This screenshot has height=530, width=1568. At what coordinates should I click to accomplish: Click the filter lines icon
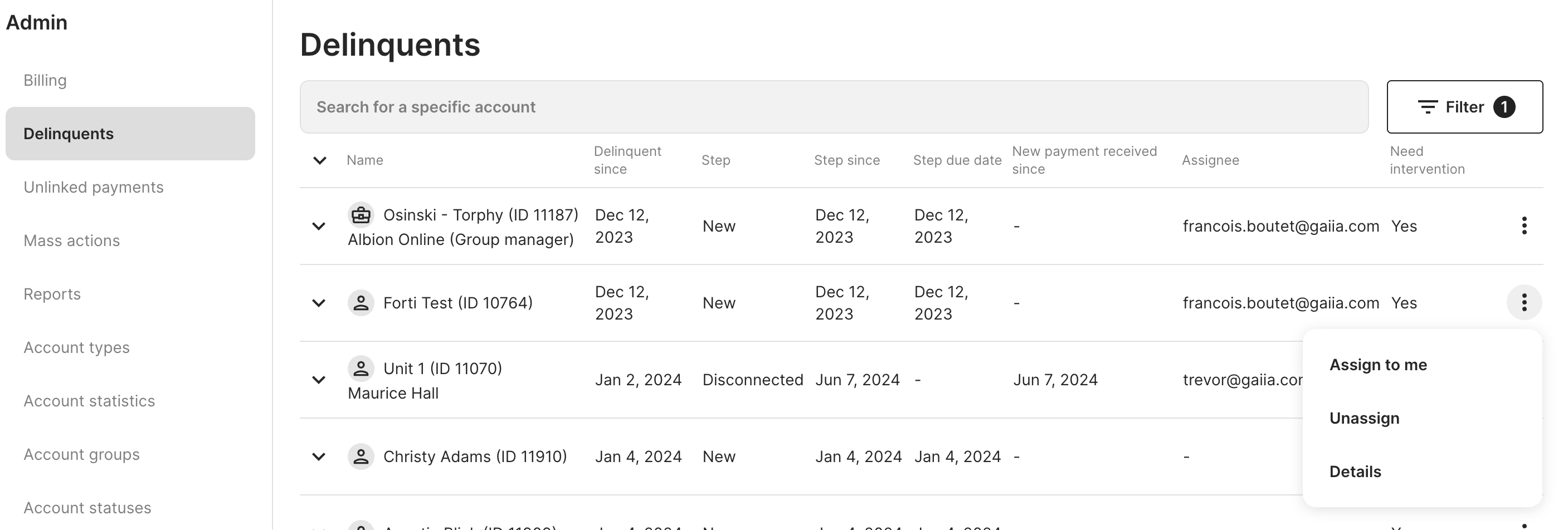pyautogui.click(x=1428, y=107)
